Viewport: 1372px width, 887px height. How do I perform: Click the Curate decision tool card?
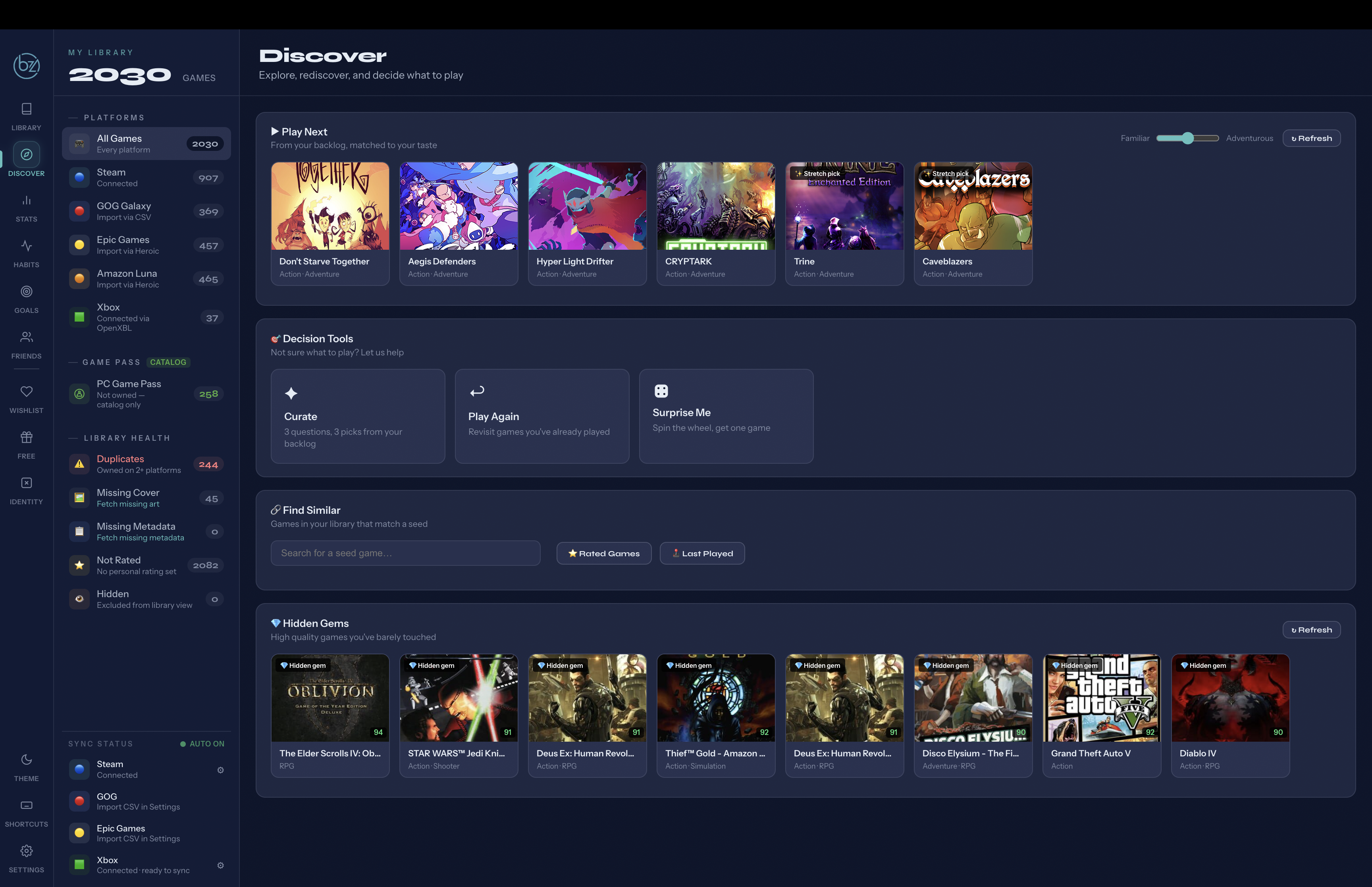click(358, 417)
